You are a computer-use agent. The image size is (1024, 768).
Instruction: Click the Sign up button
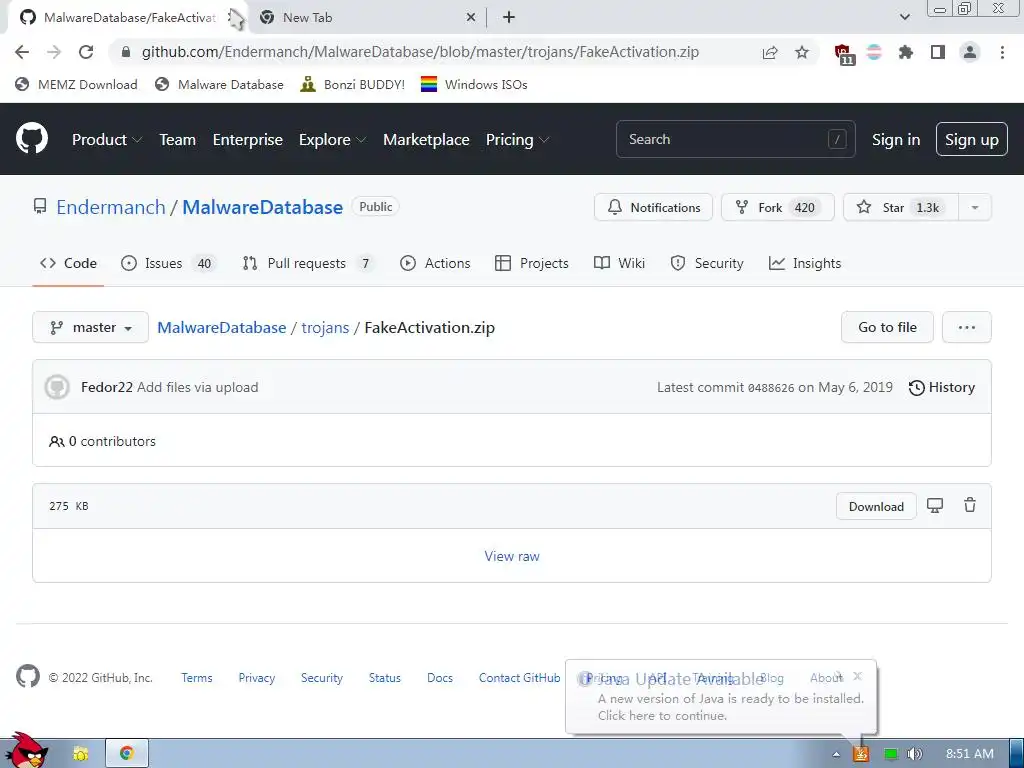[971, 139]
